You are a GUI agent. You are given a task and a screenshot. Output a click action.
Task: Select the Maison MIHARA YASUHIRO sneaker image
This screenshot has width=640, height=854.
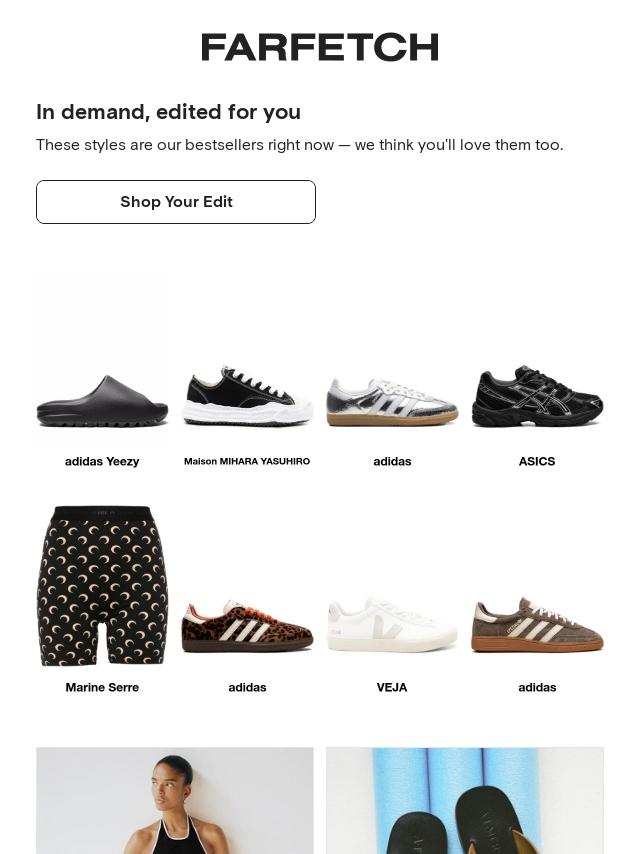pos(247,396)
